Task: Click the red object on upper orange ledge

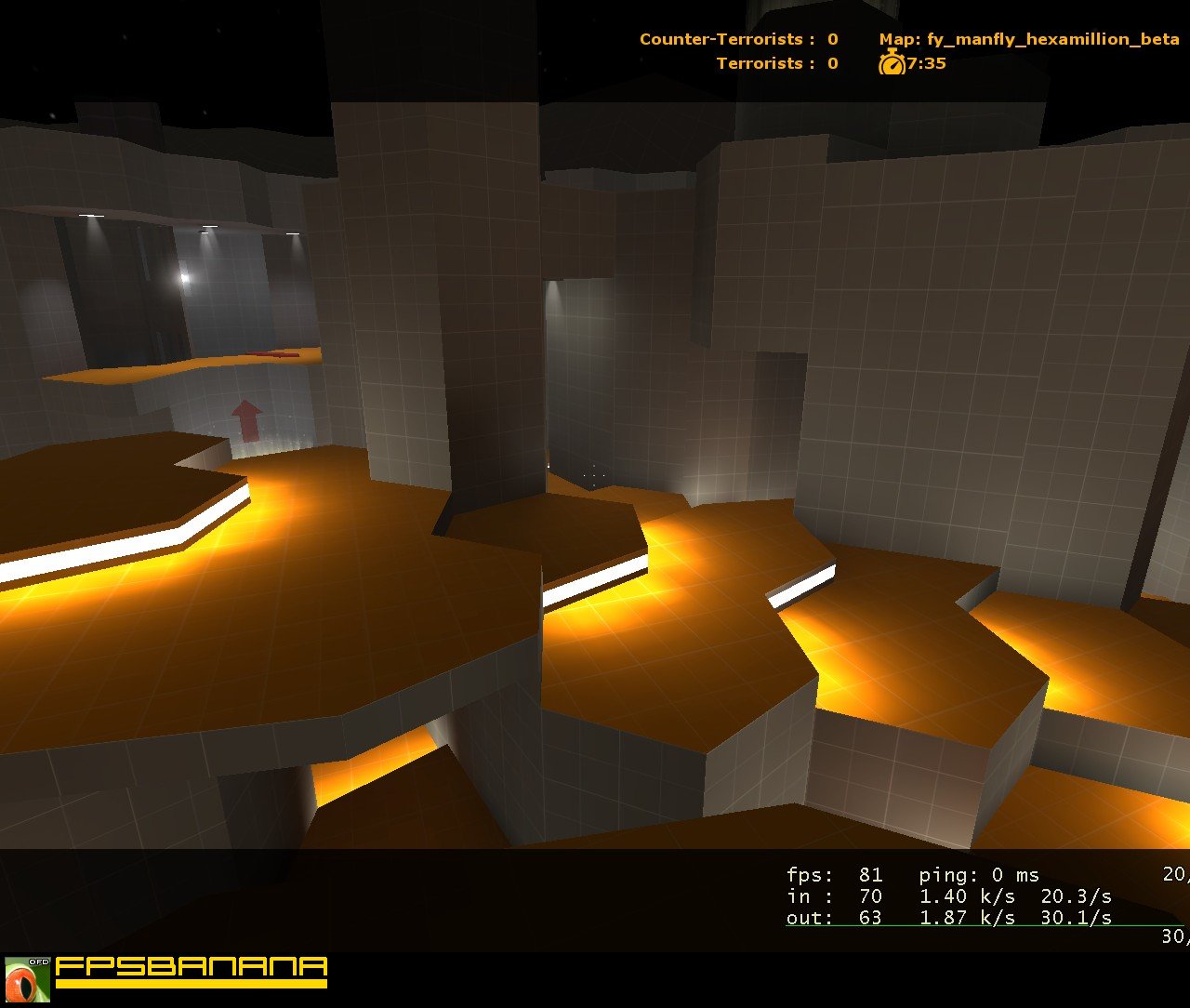Action: pyautogui.click(x=273, y=354)
